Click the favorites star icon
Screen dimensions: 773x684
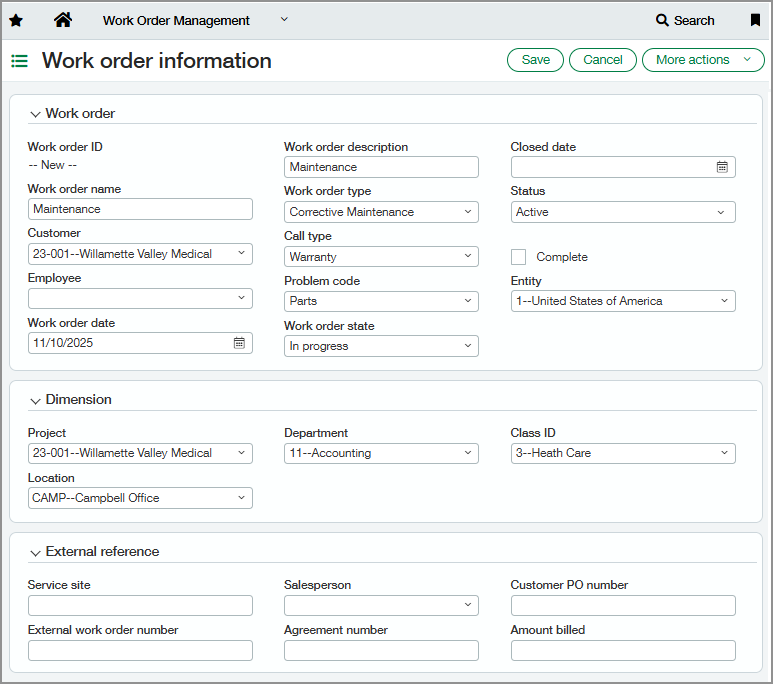coord(15,20)
